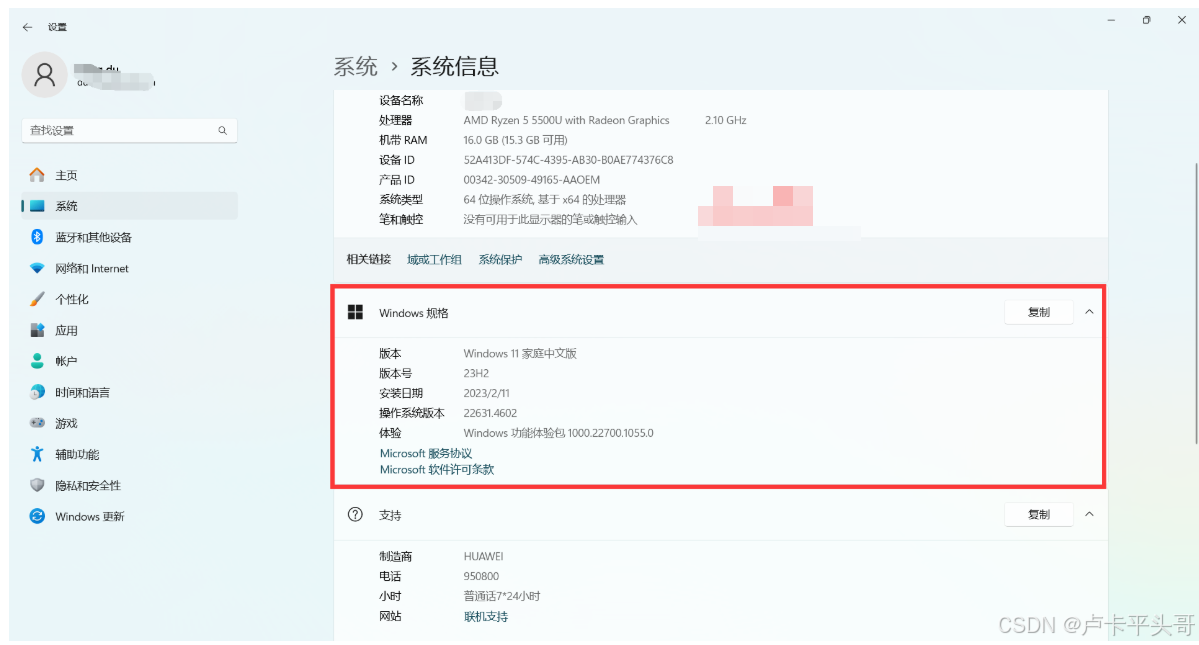This screenshot has width=1199, height=645.
Task: Click the 应用 apps icon
Action: 37,330
